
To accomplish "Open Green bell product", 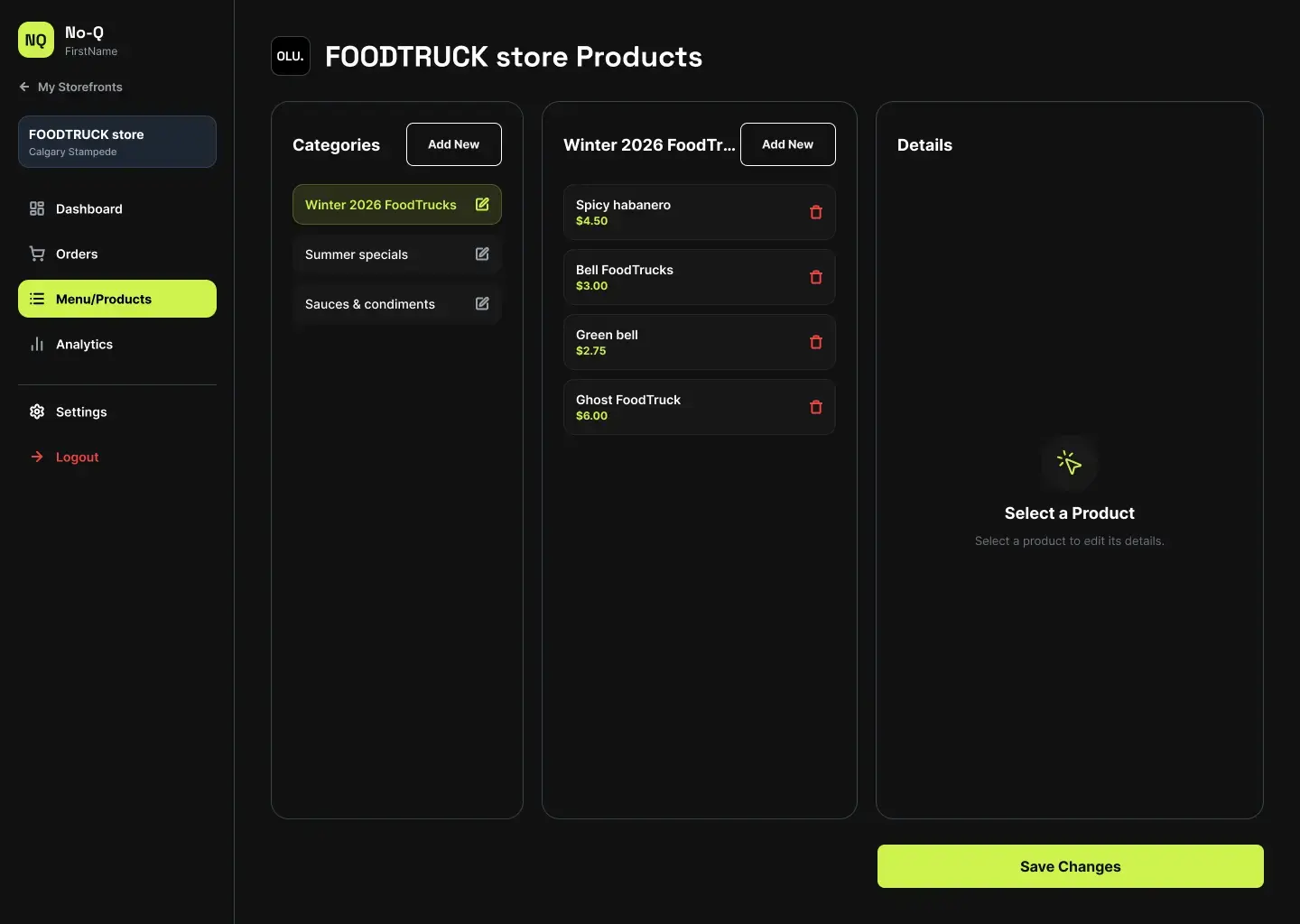I will (700, 342).
